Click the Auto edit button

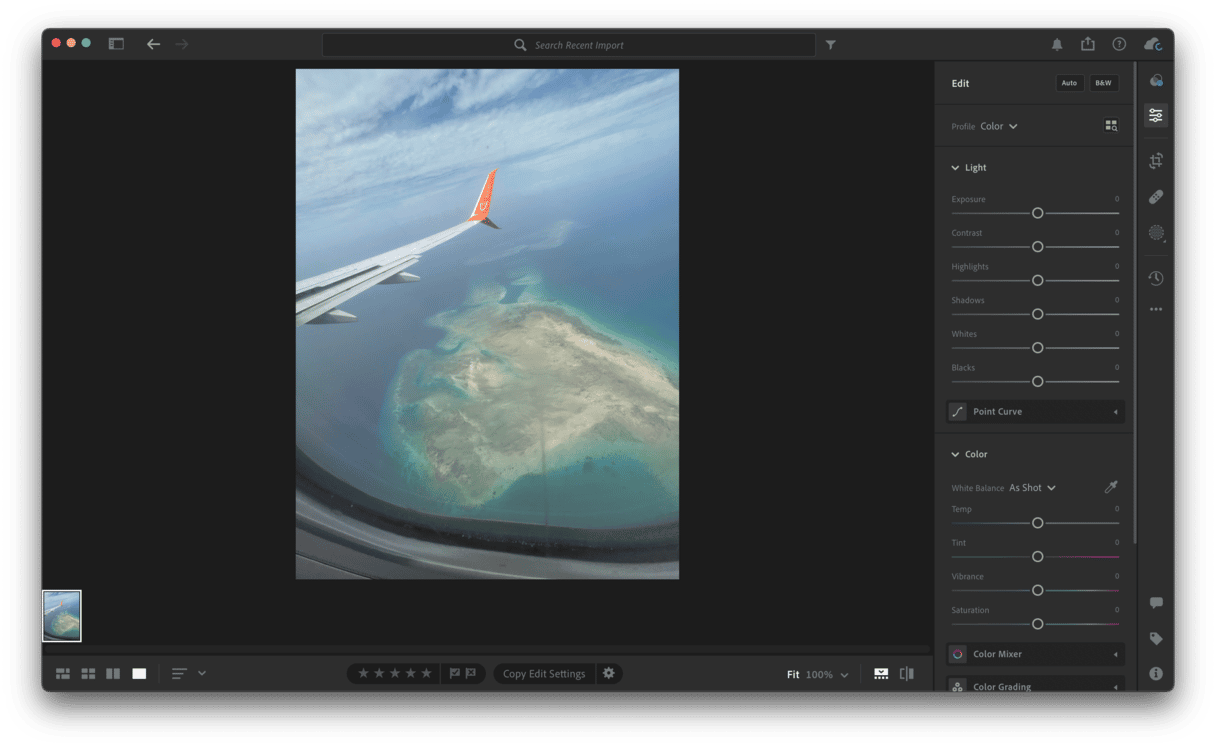[x=1069, y=83]
